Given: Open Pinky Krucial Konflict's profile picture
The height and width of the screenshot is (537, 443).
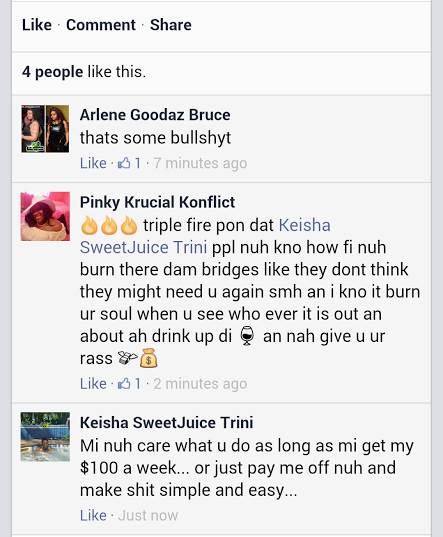Looking at the screenshot, I should point(45,216).
